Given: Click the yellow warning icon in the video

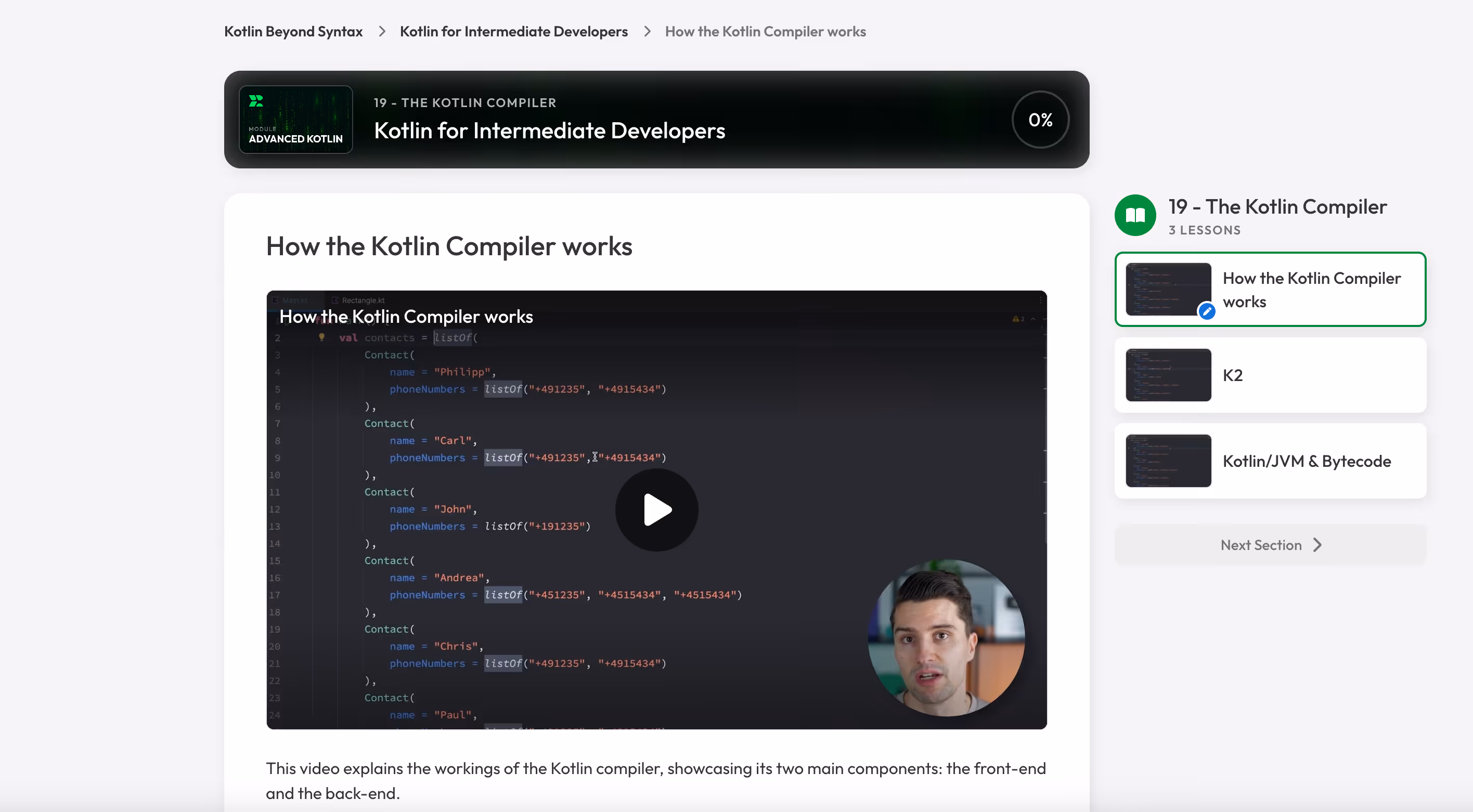Looking at the screenshot, I should click(1015, 319).
